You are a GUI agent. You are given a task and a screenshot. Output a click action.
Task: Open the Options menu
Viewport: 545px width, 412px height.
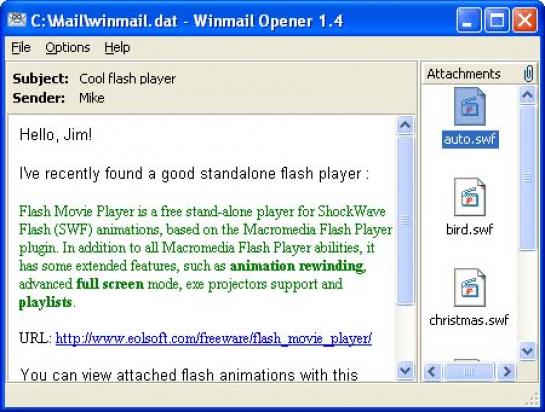click(x=67, y=48)
